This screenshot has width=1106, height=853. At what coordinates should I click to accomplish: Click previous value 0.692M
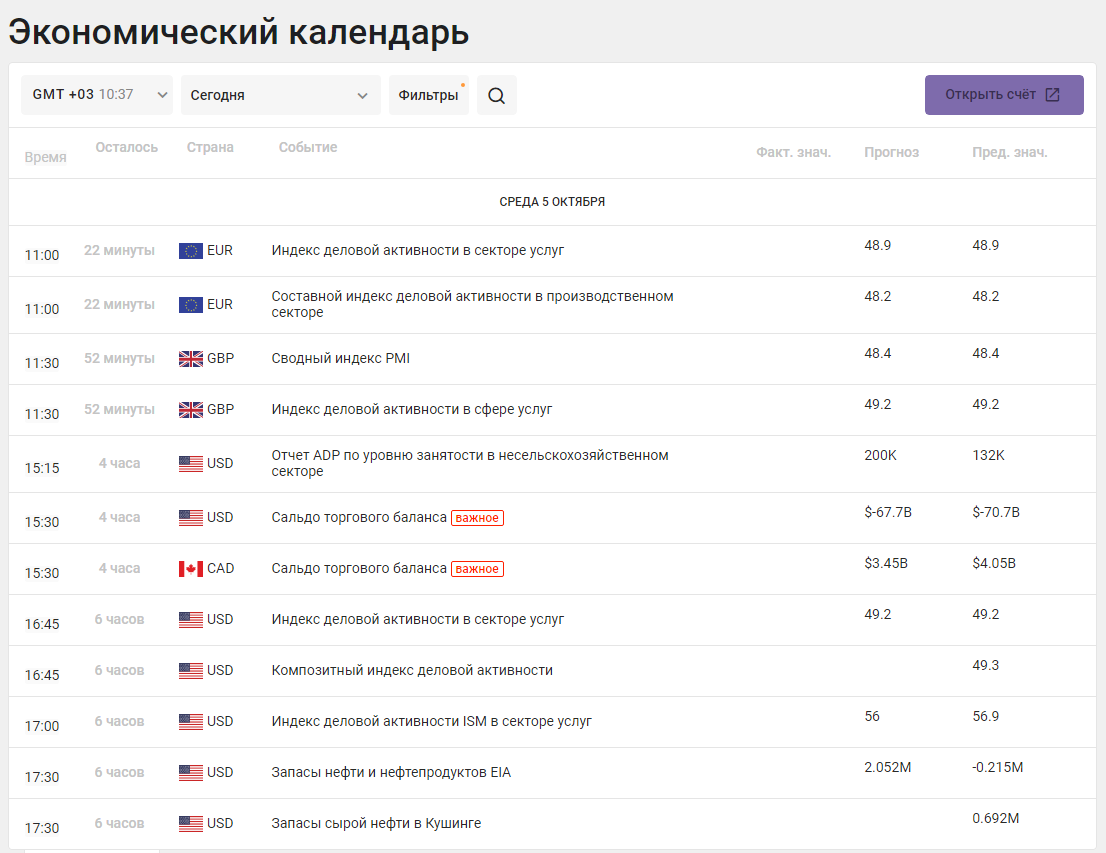(995, 818)
